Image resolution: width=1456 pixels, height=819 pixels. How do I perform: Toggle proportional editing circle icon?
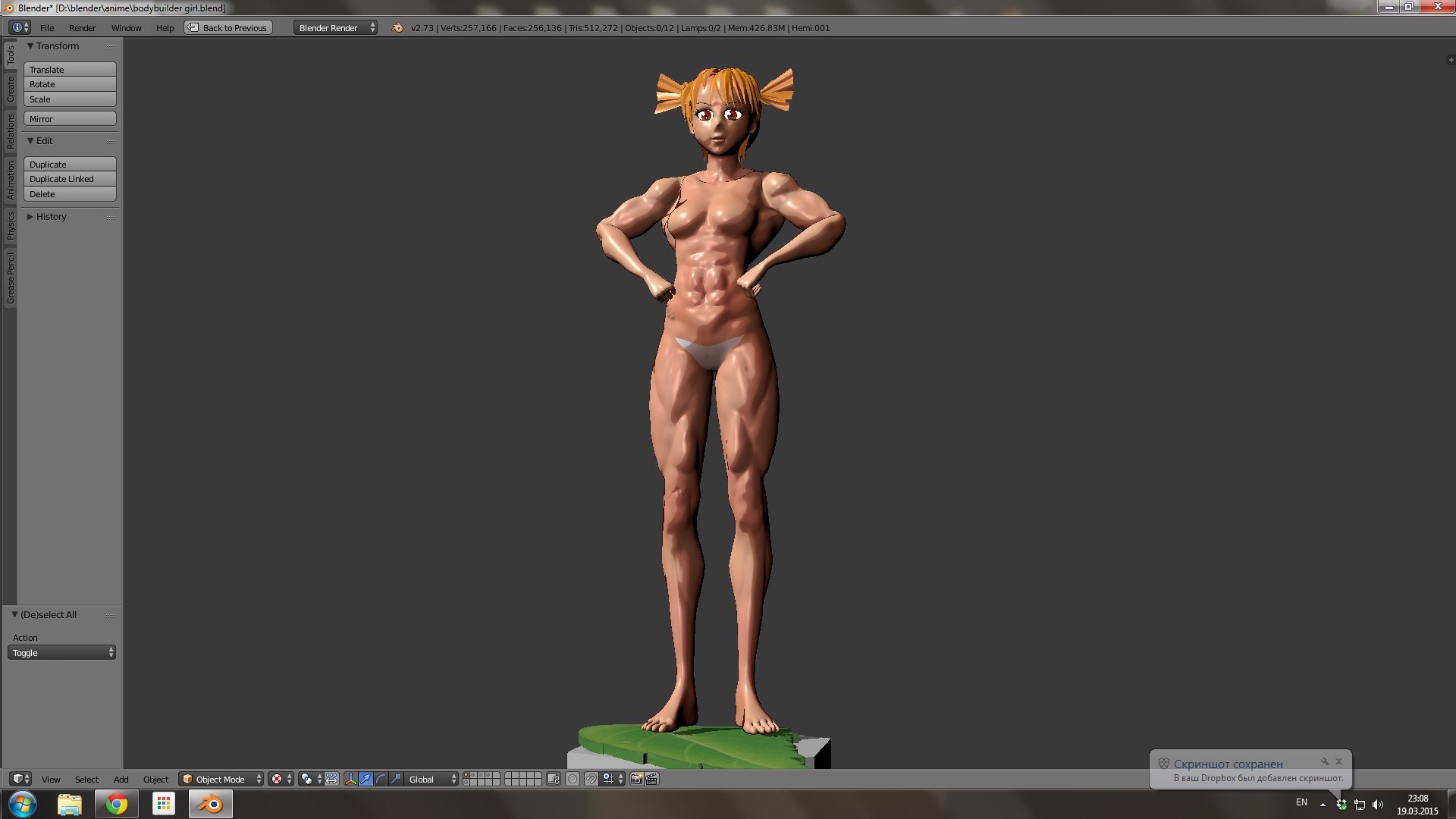click(x=573, y=779)
